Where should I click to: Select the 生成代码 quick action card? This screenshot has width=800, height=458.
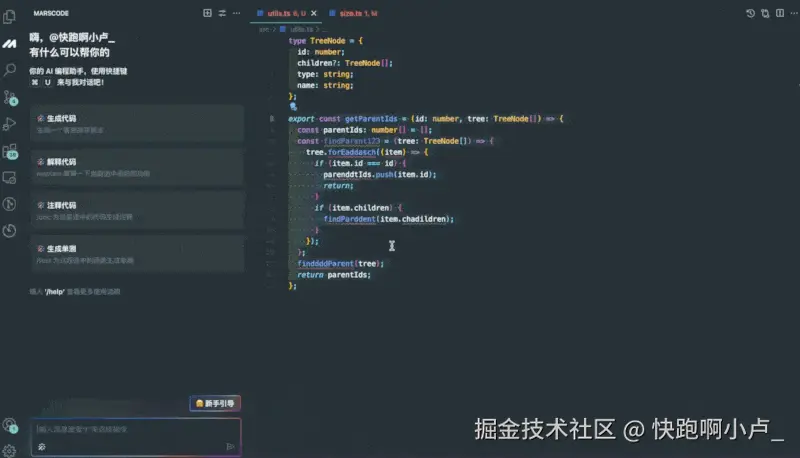[137, 124]
